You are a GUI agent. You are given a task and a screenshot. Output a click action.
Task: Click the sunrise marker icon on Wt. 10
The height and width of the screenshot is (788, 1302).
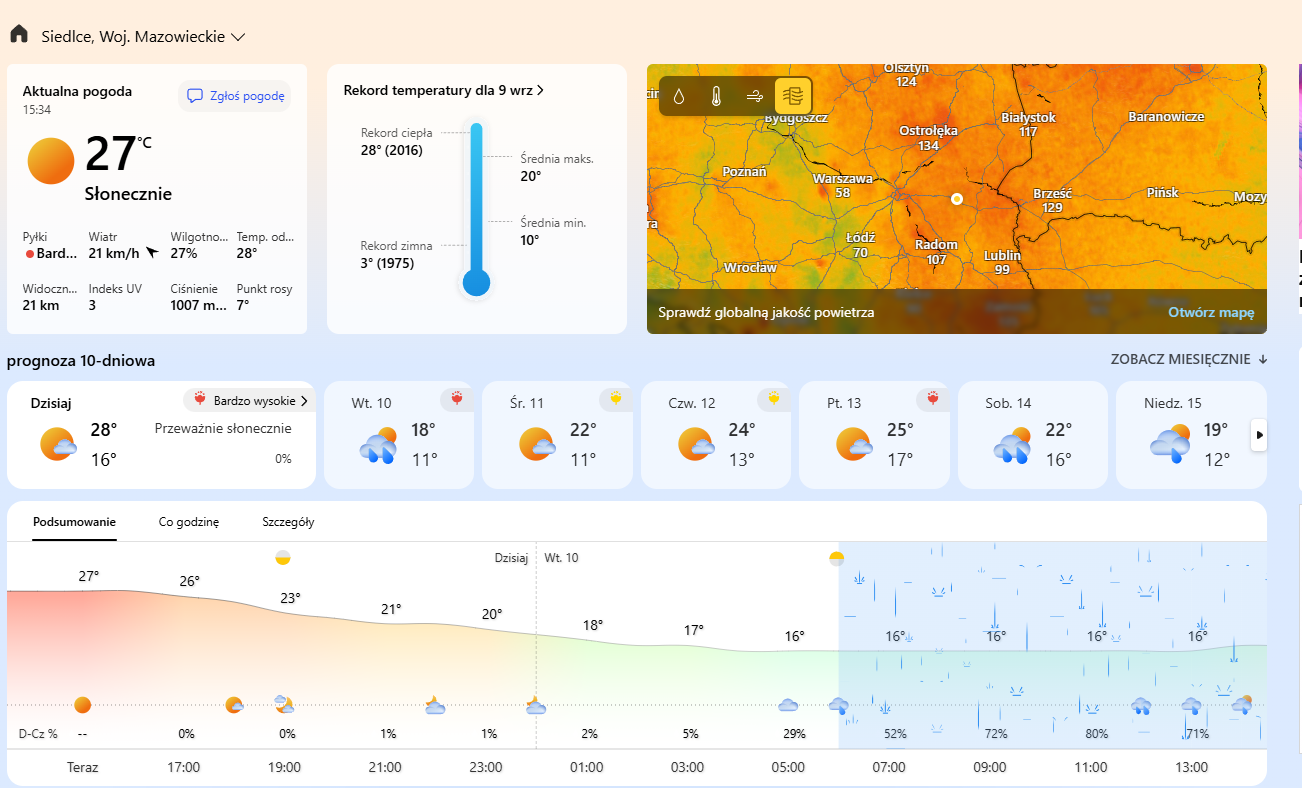(x=836, y=557)
